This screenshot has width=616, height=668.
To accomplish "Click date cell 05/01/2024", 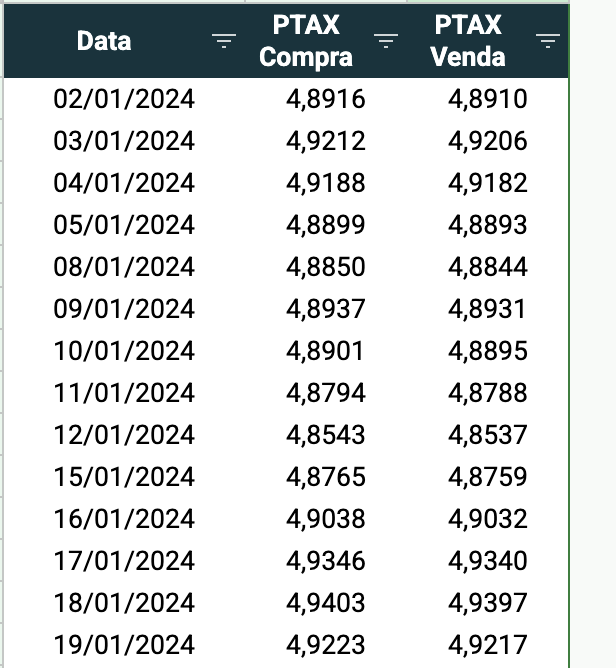I will 124,225.
